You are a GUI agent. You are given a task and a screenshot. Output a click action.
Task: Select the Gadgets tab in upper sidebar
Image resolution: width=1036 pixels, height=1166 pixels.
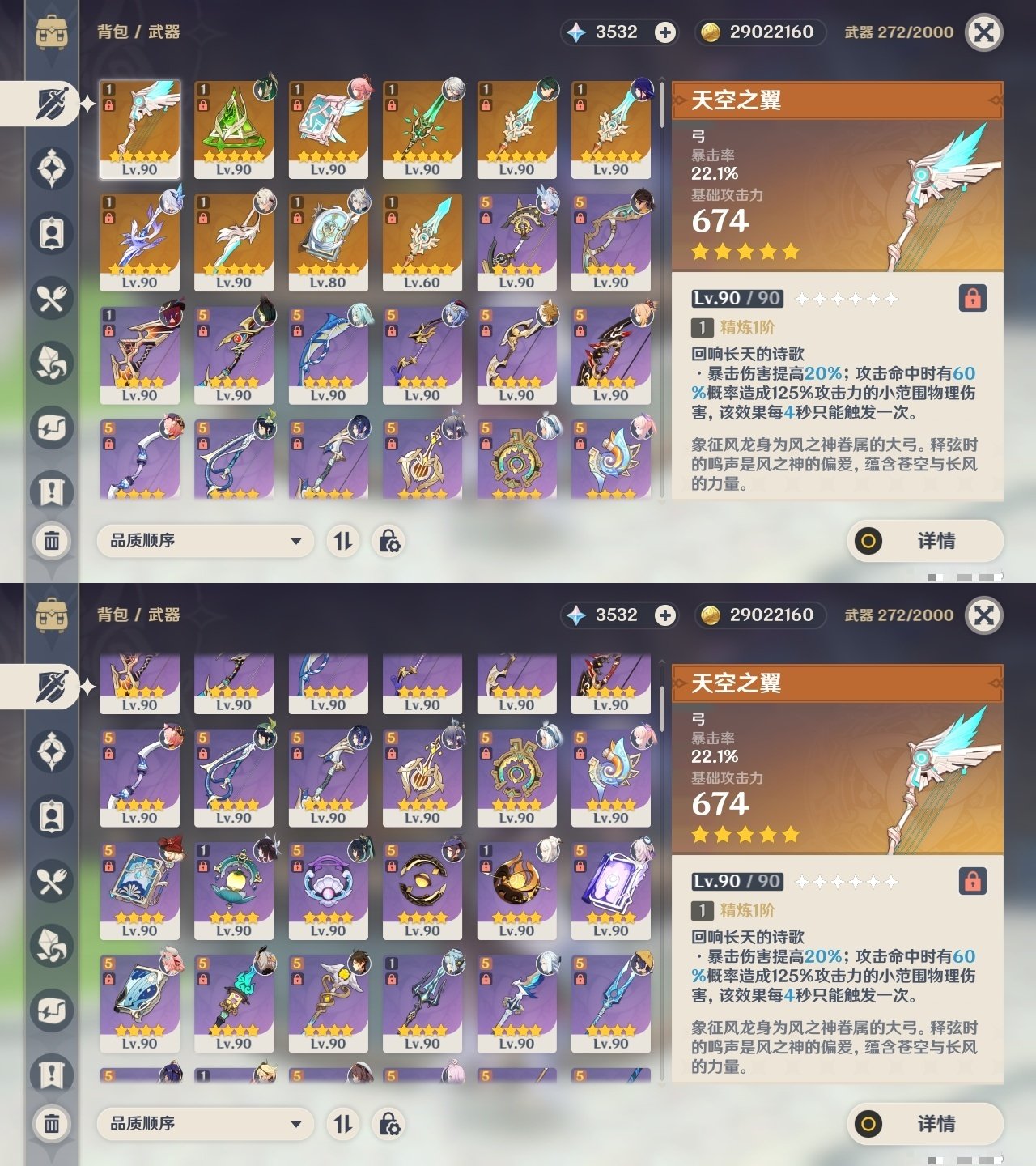coord(52,428)
